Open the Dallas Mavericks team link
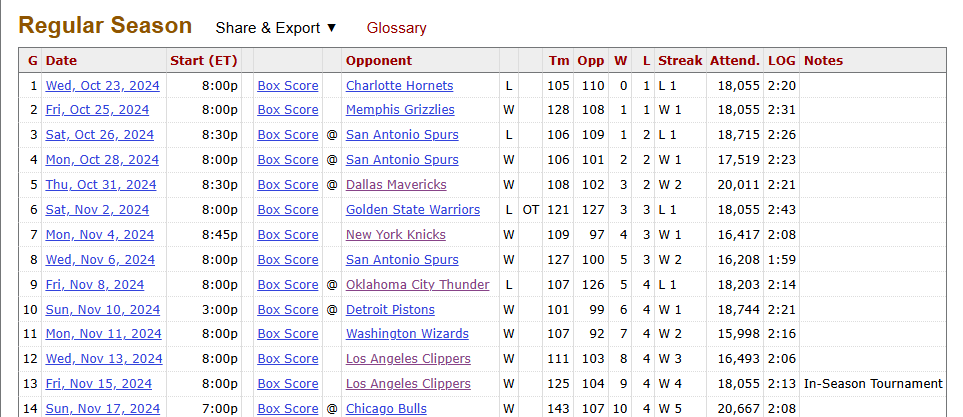This screenshot has height=417, width=963. click(x=396, y=185)
